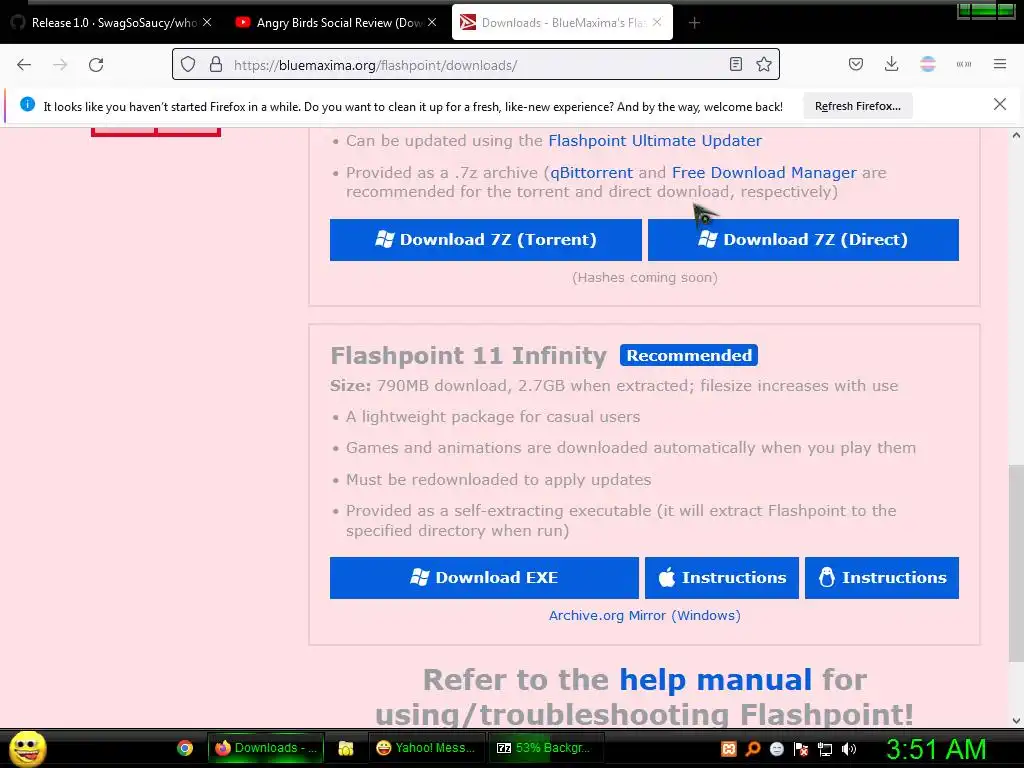Open the smiley face start button
Image resolution: width=1024 pixels, height=768 pixels.
point(27,748)
